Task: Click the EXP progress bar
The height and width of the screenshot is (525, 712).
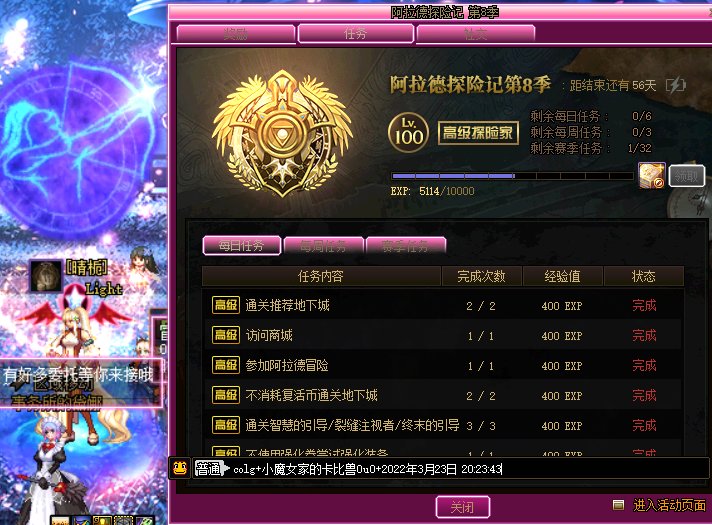Action: [x=512, y=176]
